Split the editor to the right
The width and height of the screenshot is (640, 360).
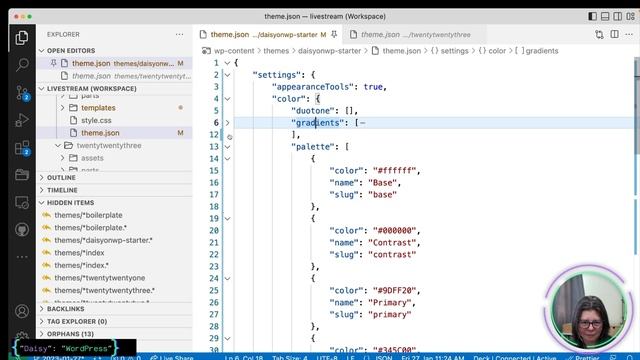pyautogui.click(x=614, y=34)
